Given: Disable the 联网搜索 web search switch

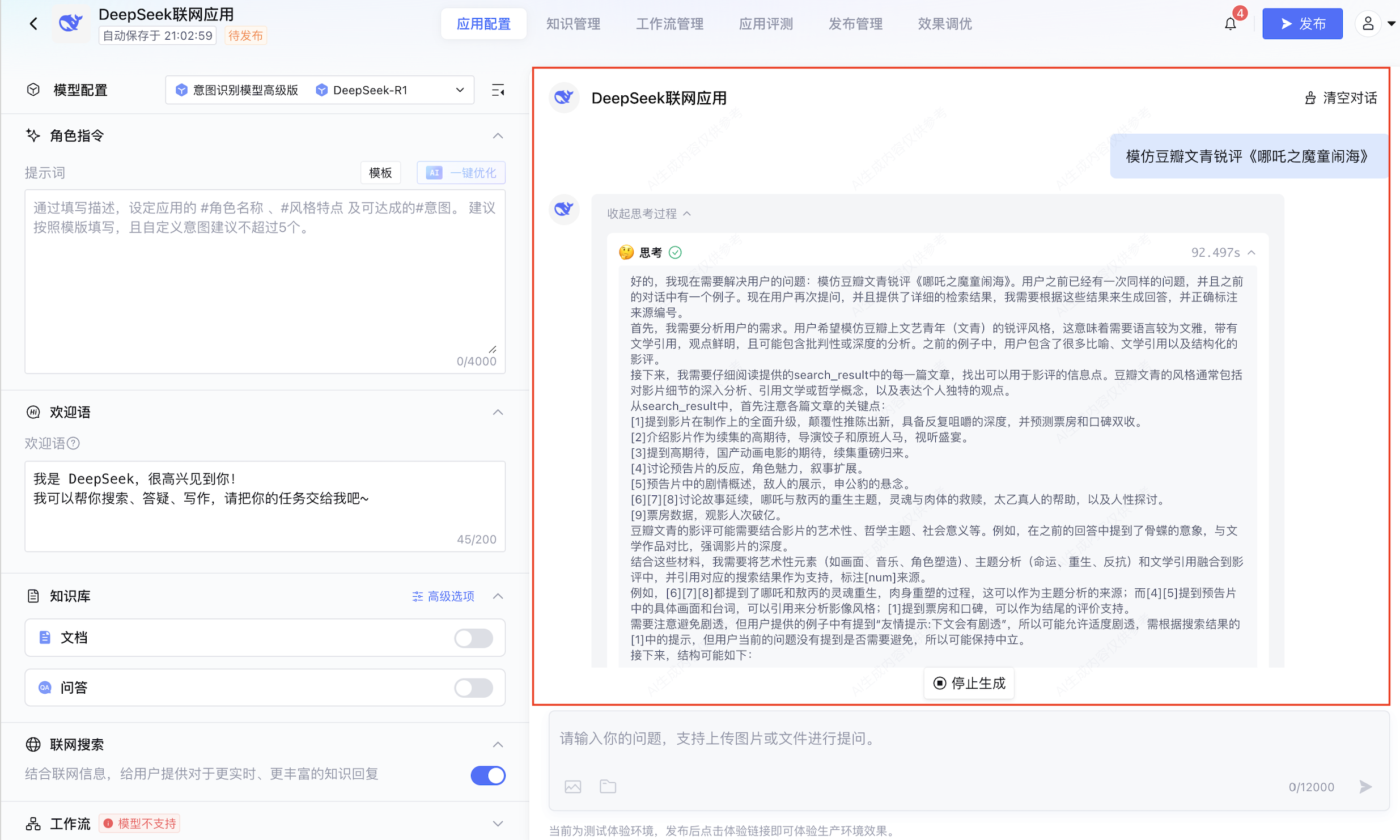Looking at the screenshot, I should point(488,775).
